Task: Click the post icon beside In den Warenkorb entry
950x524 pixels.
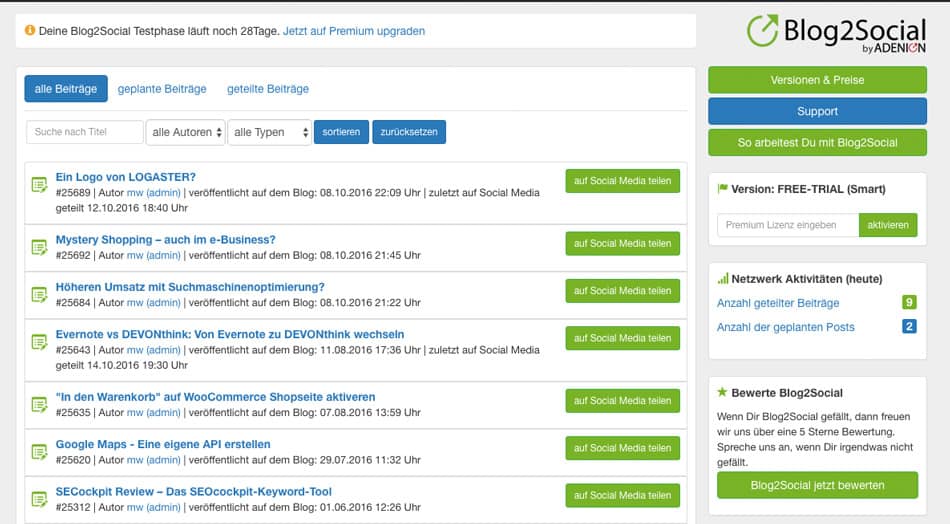Action: 39,404
